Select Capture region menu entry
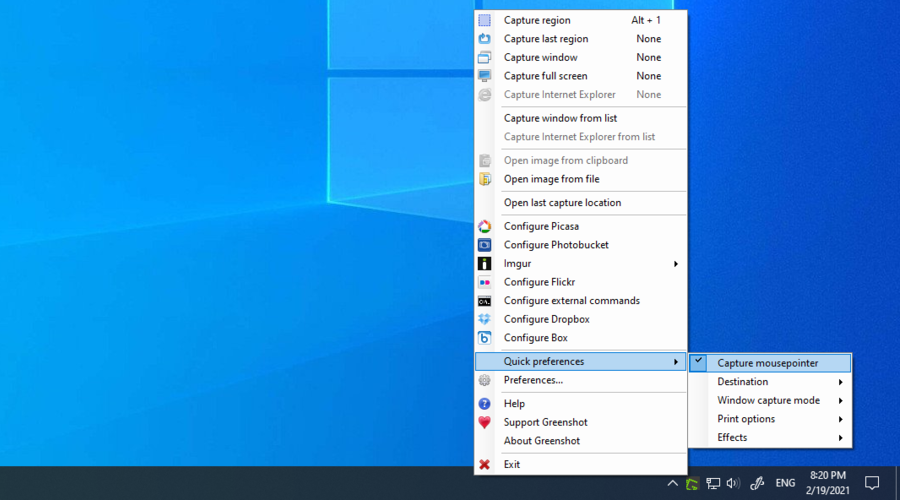Viewport: 900px width, 500px height. 580,20
